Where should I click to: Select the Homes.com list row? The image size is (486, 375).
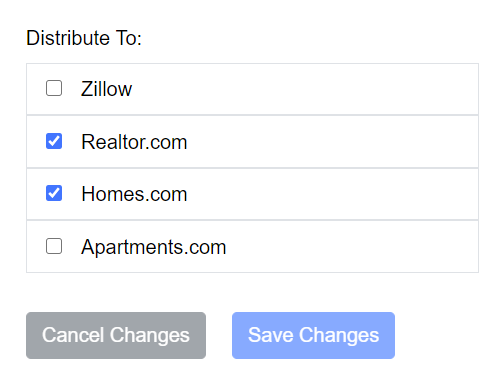[252, 194]
